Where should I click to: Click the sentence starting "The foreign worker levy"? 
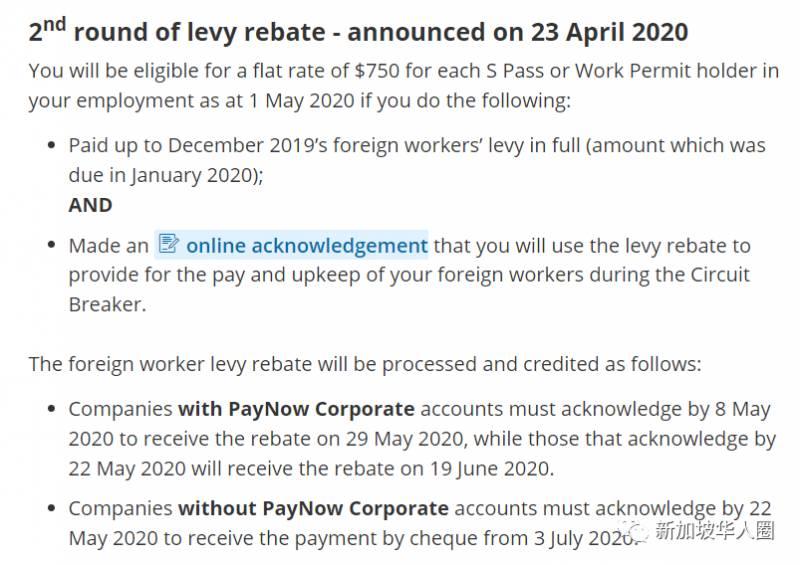click(365, 364)
